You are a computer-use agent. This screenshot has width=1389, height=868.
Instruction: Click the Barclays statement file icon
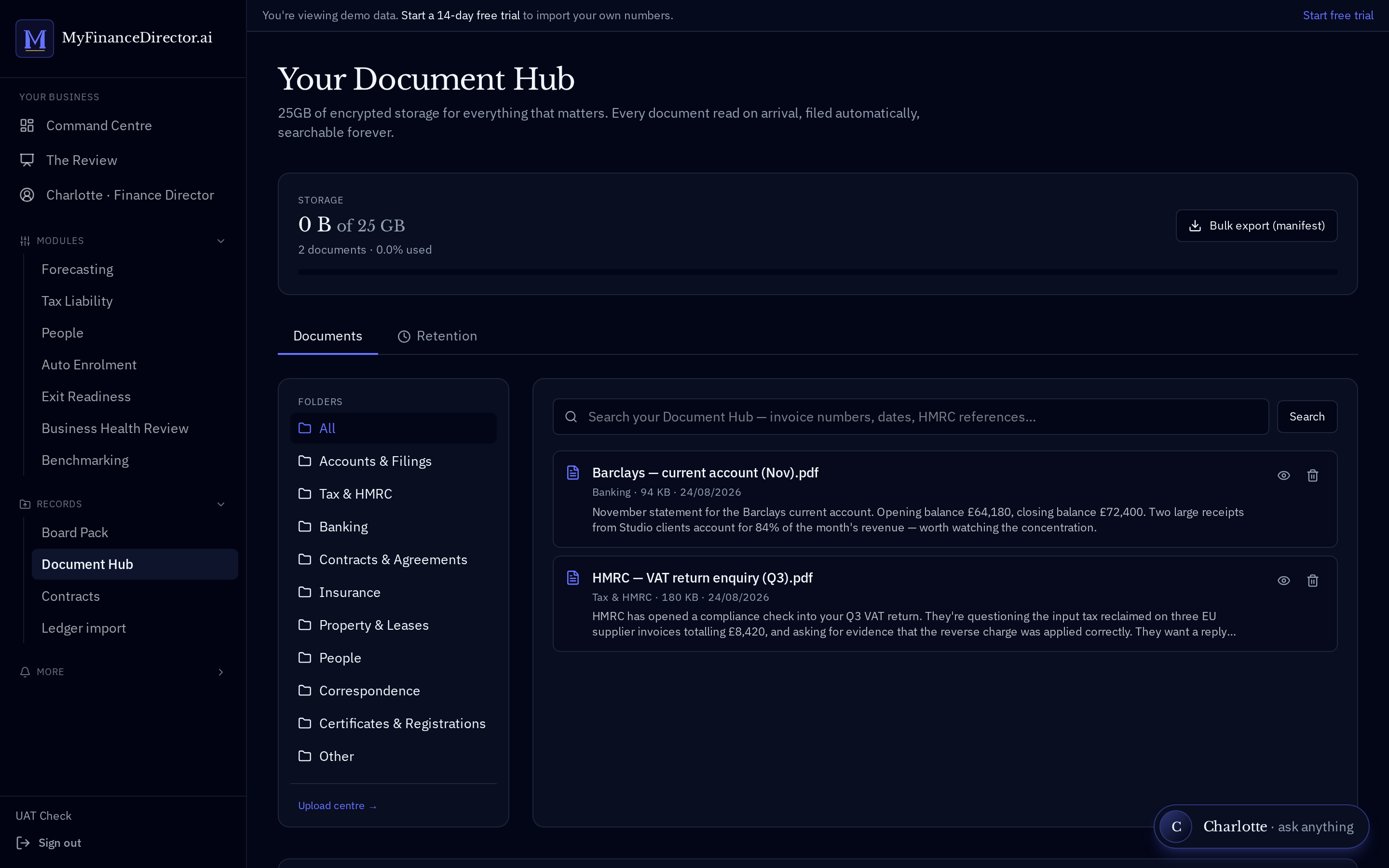click(573, 473)
